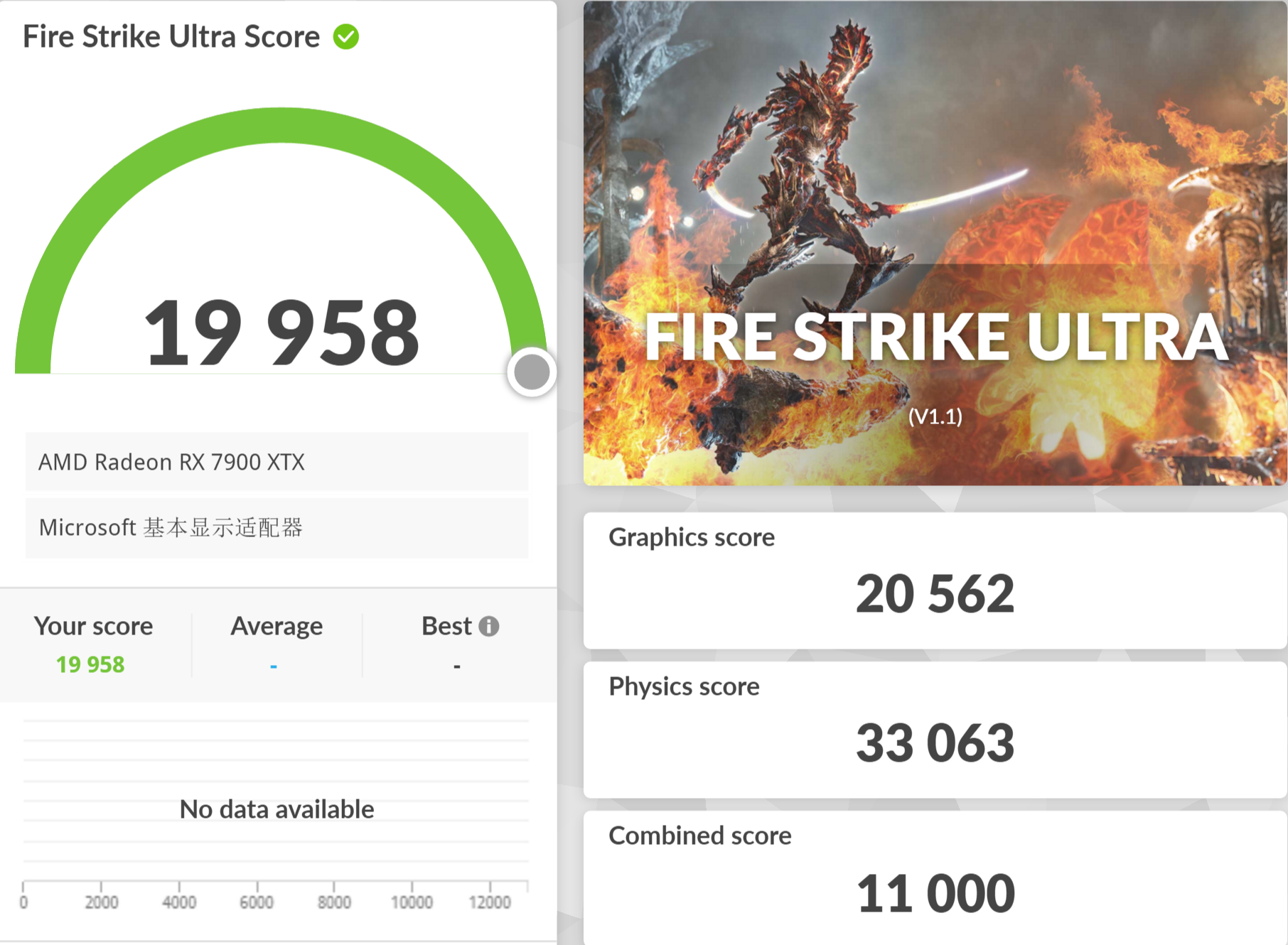Viewport: 1288px width, 945px height.
Task: Click the green validation checkmark icon
Action: [x=346, y=37]
